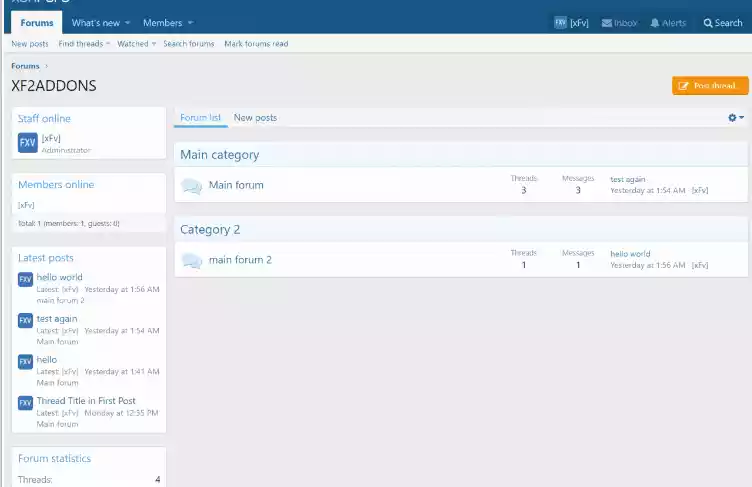Open the Main forum link

click(x=236, y=185)
